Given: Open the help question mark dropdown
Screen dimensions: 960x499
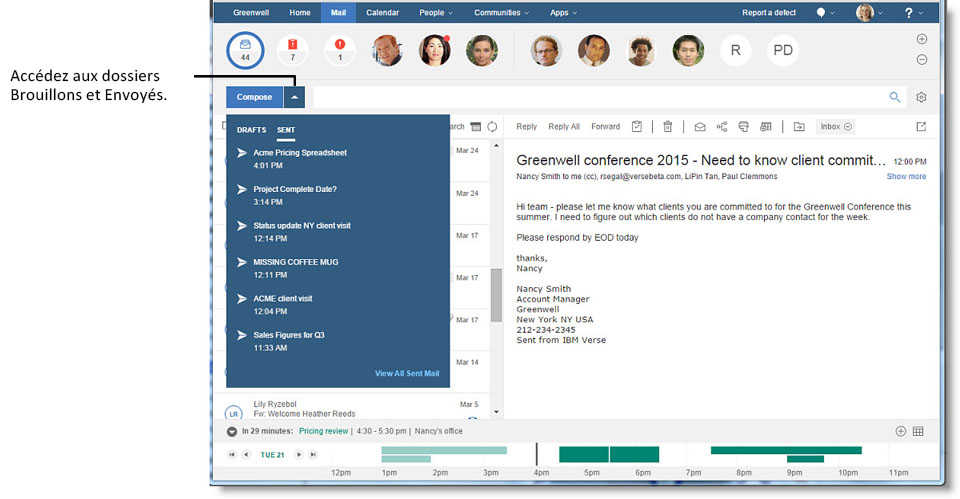Looking at the screenshot, I should tap(913, 12).
